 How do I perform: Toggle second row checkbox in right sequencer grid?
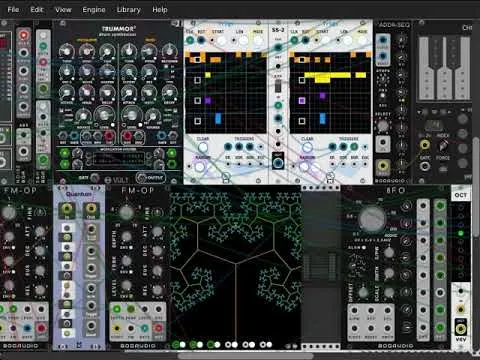tap(302, 80)
